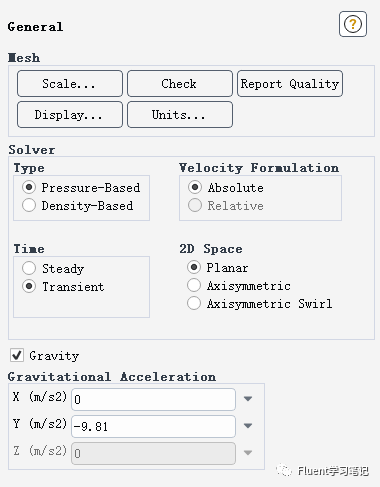
Task: Expand the X acceleration dropdown arrow
Action: (x=248, y=399)
